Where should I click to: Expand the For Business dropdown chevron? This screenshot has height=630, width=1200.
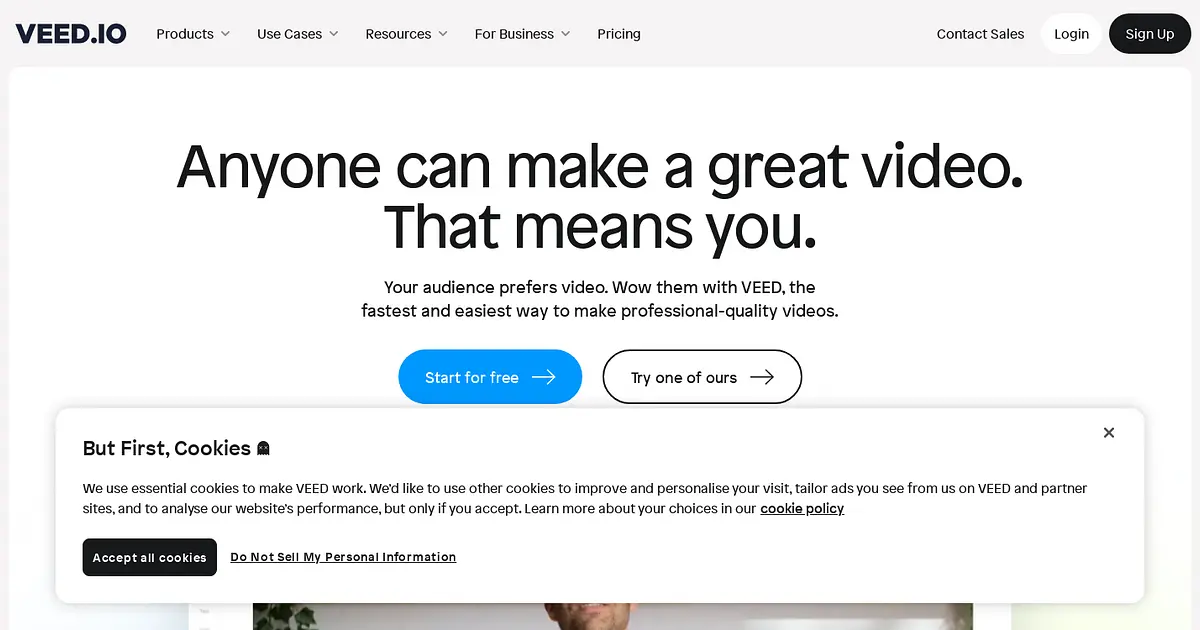pos(565,34)
